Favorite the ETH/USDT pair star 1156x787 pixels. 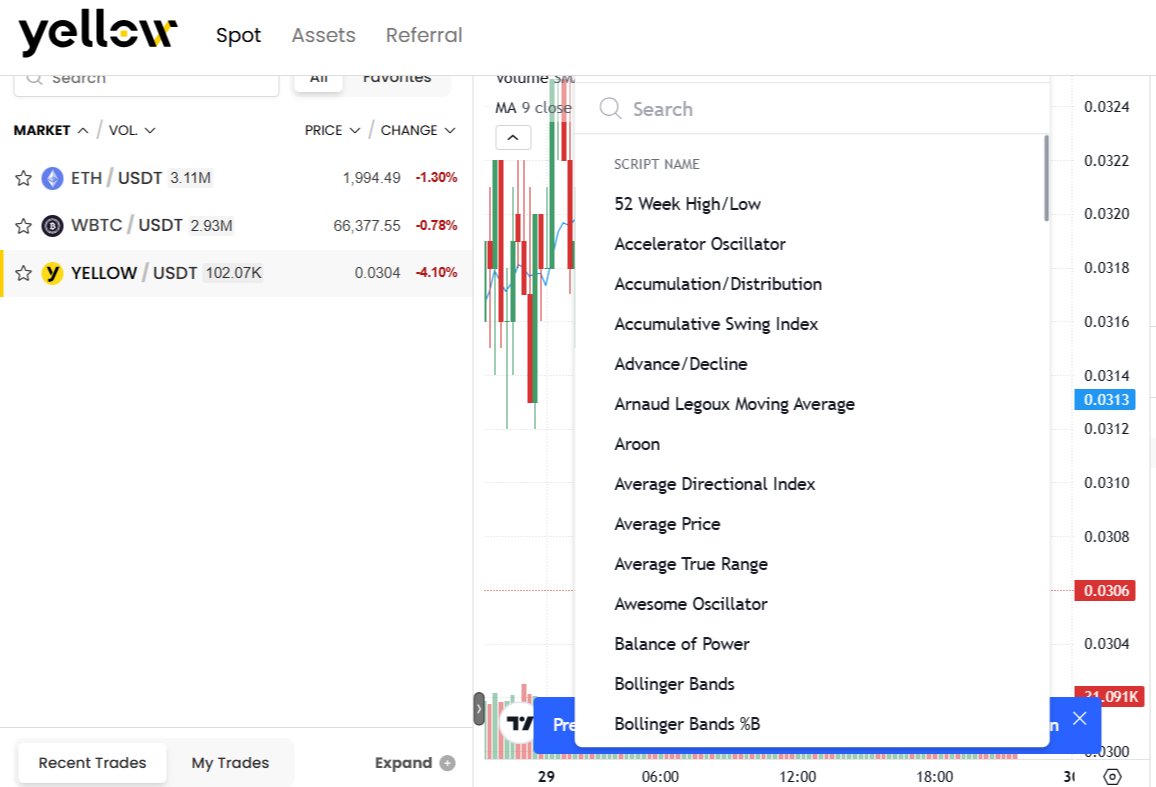point(24,178)
